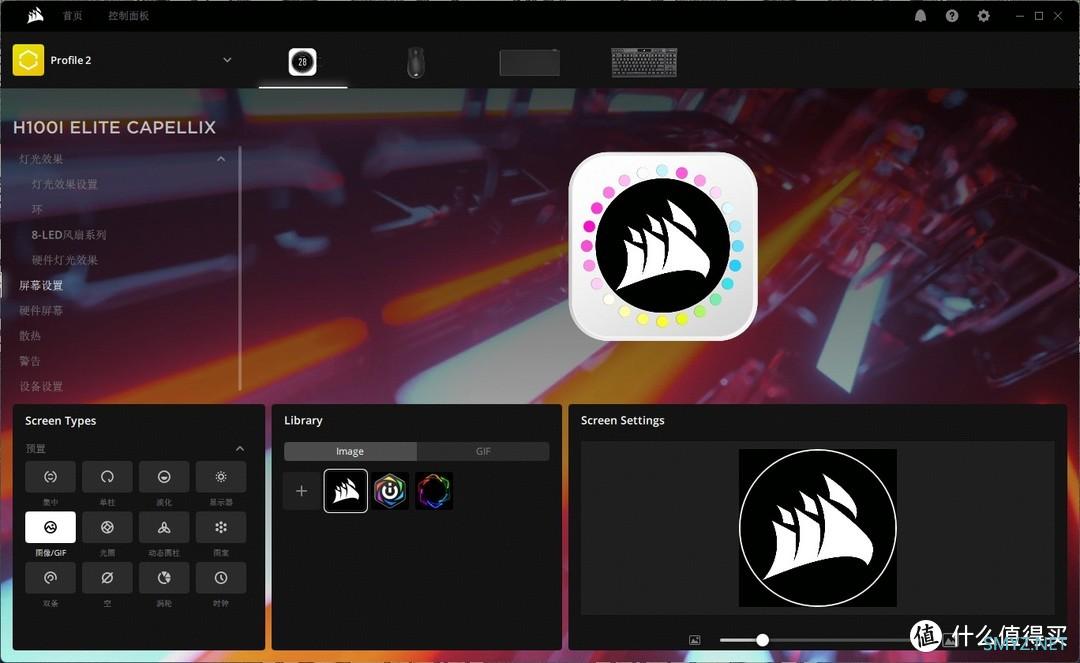
Task: Select the 双条 double-arc screen type
Action: coord(50,578)
